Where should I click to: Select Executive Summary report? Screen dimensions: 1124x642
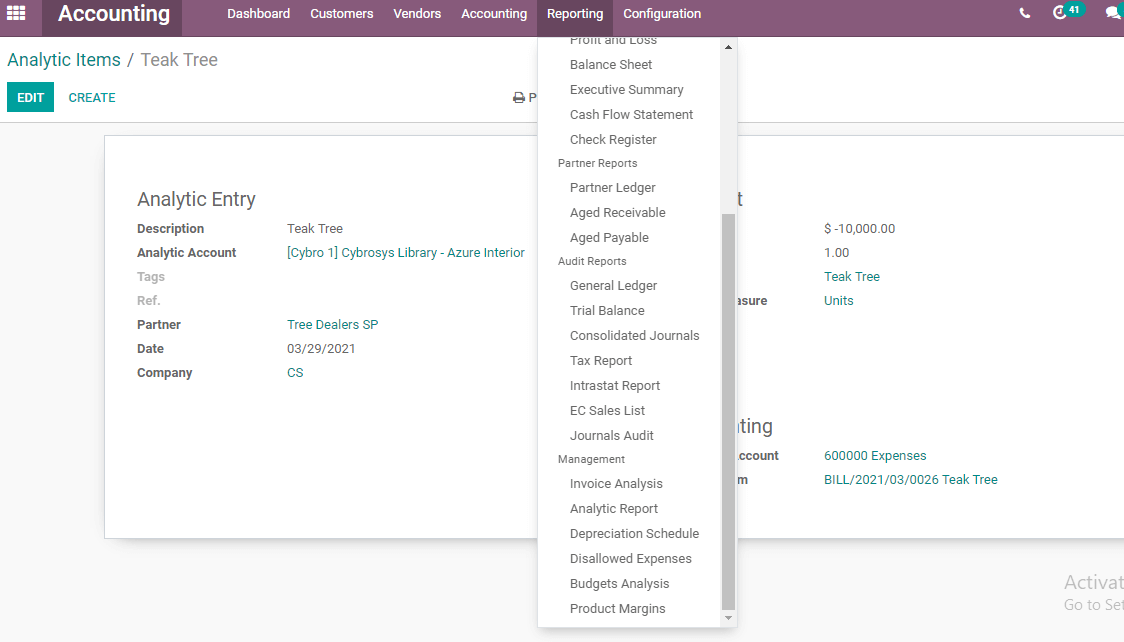627,90
